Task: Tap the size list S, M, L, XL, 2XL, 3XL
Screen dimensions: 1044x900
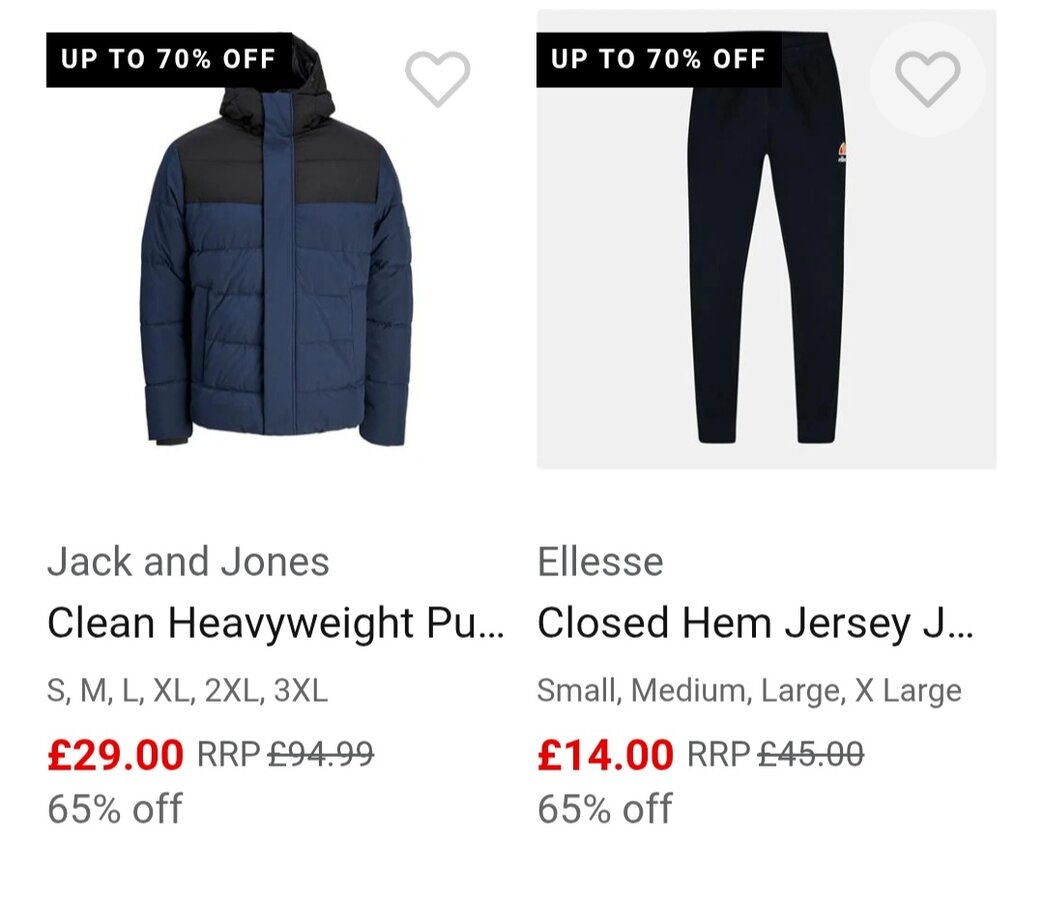Action: (x=187, y=691)
